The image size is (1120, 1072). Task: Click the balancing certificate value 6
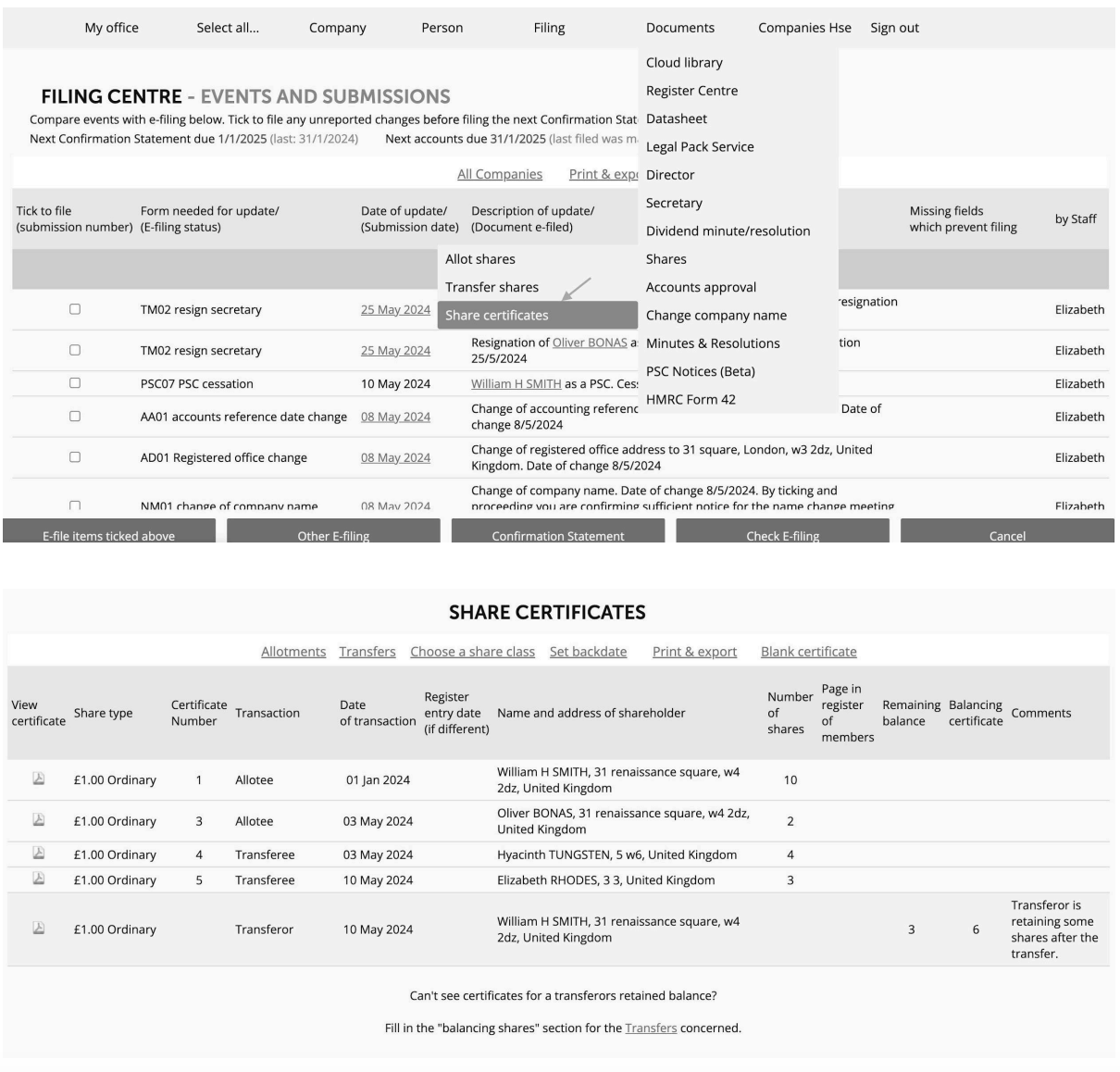pyautogui.click(x=976, y=929)
